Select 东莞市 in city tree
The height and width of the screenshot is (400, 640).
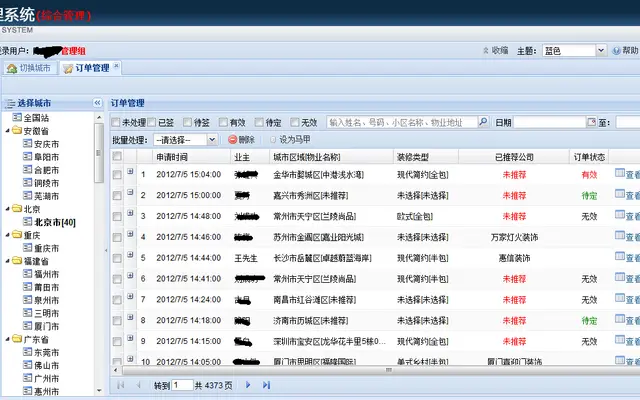(46, 352)
